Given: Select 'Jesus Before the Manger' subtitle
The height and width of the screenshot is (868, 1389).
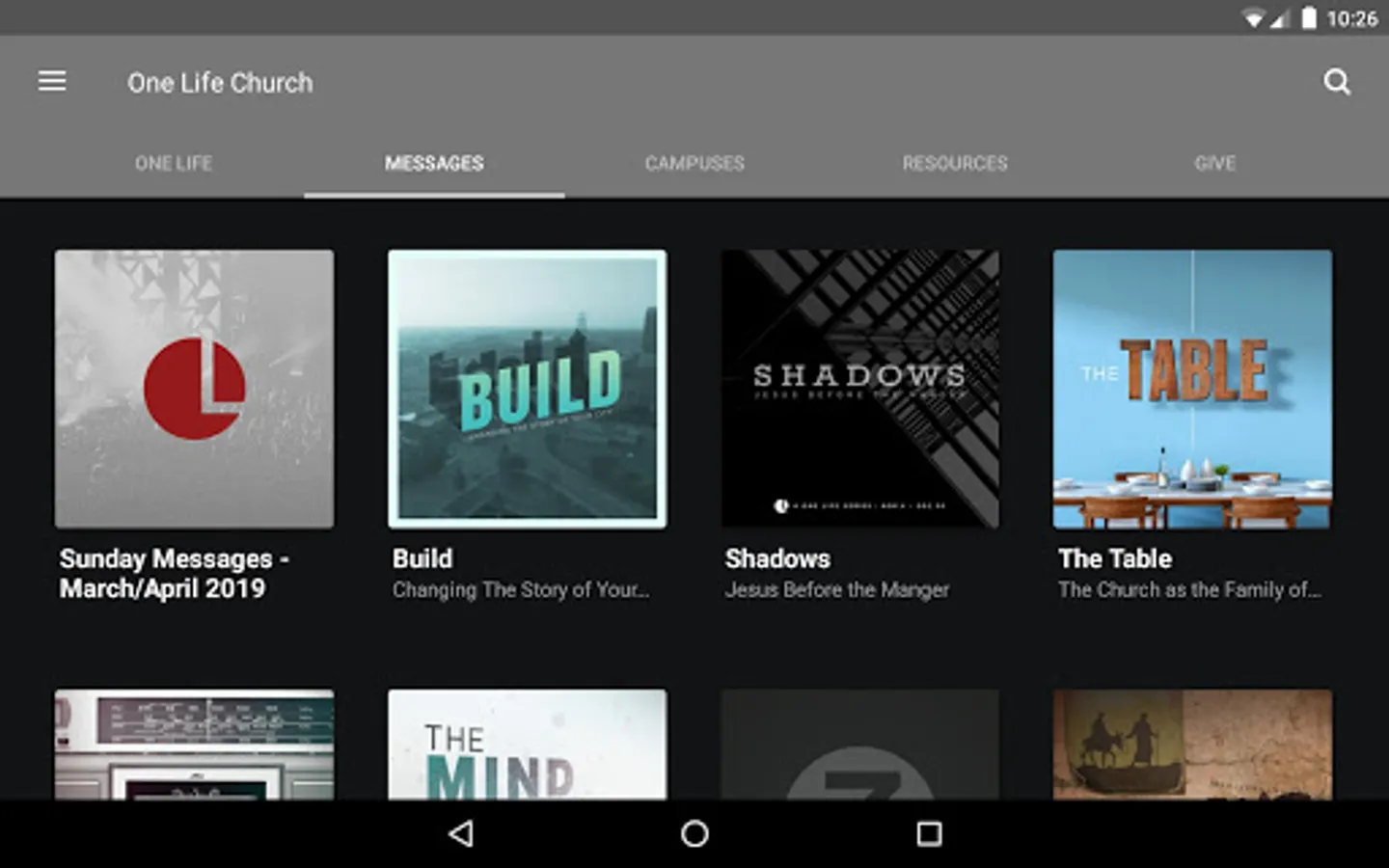Looking at the screenshot, I should pyautogui.click(x=837, y=589).
